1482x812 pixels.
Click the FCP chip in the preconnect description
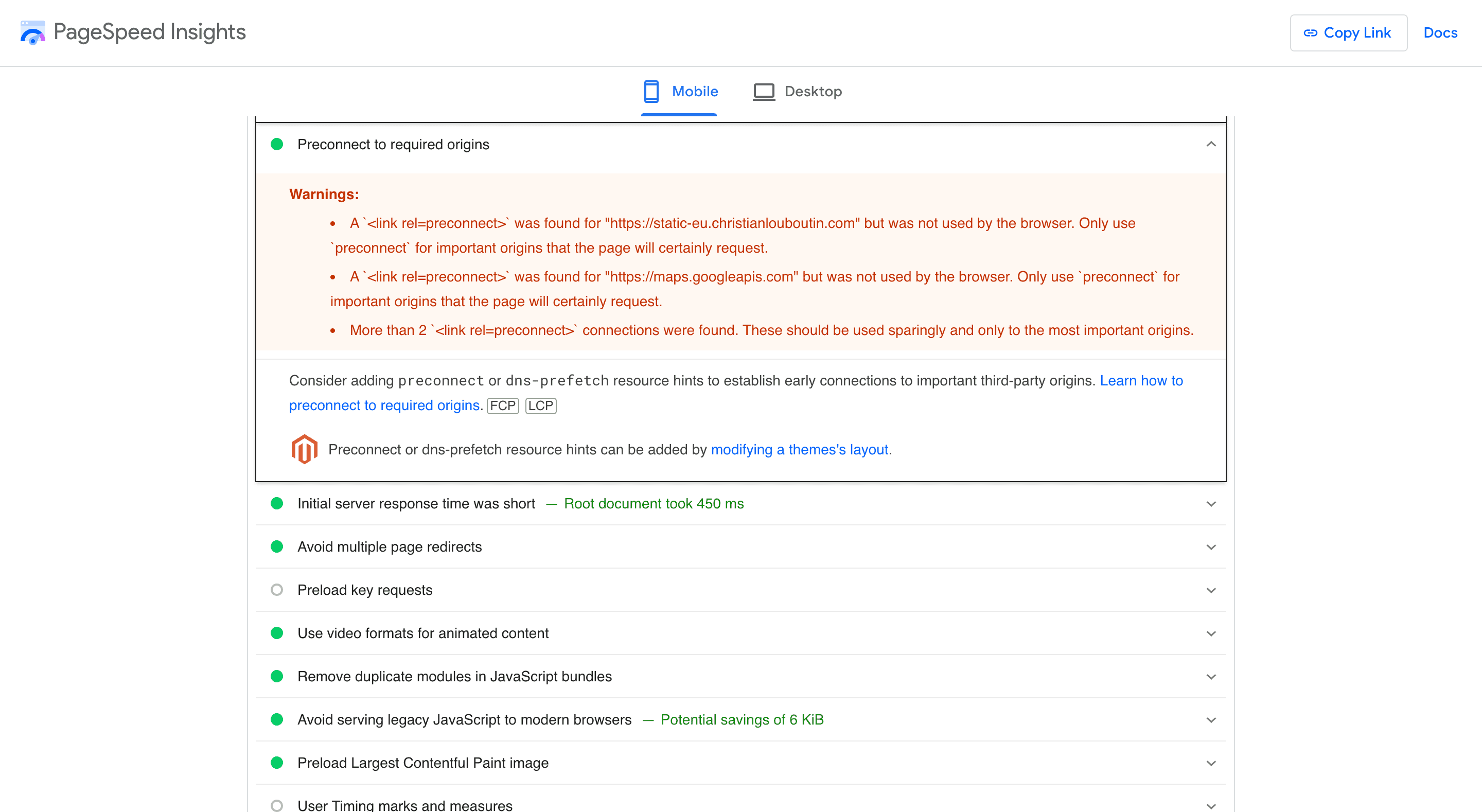coord(502,405)
